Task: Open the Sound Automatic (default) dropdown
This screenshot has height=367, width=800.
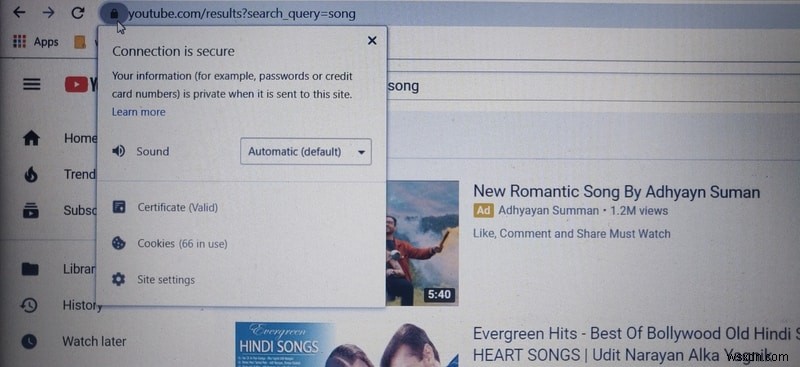Action: [306, 152]
